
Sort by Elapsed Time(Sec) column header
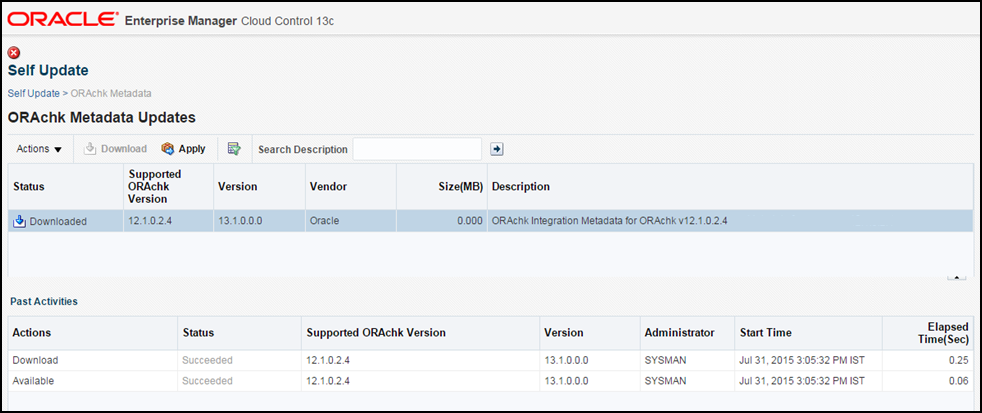pyautogui.click(x=928, y=333)
